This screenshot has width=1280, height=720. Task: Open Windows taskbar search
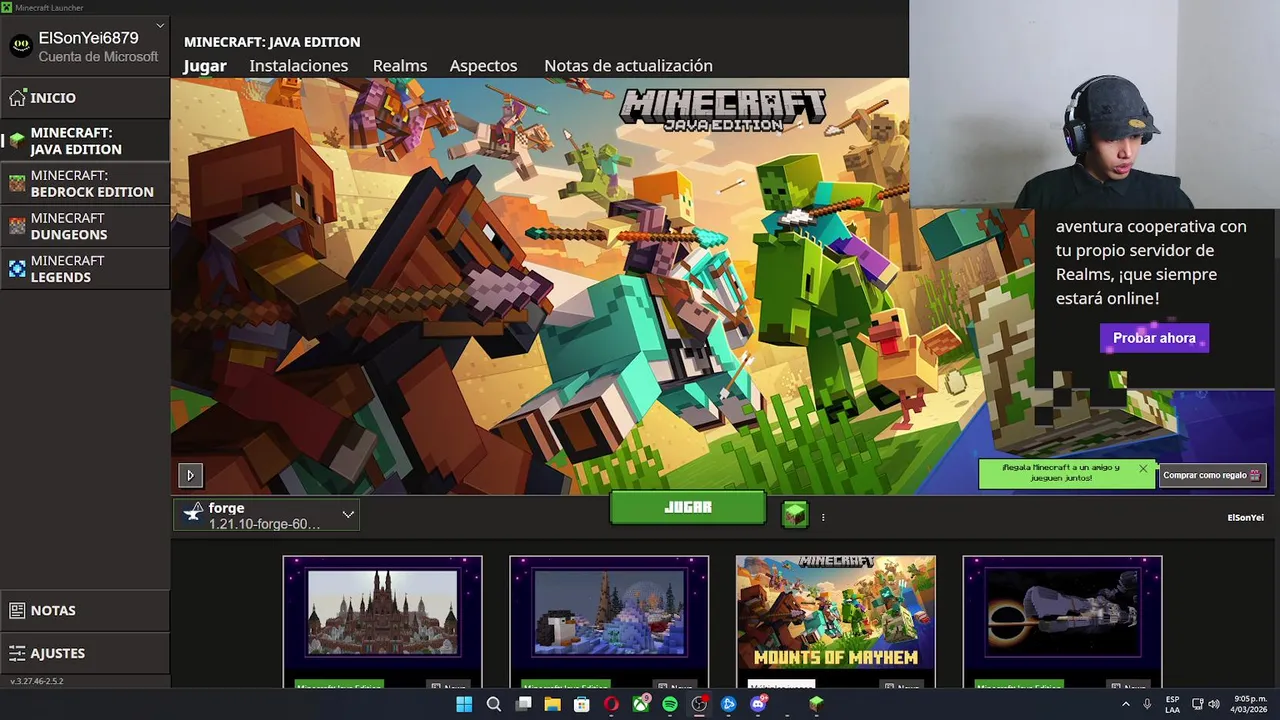tap(494, 704)
